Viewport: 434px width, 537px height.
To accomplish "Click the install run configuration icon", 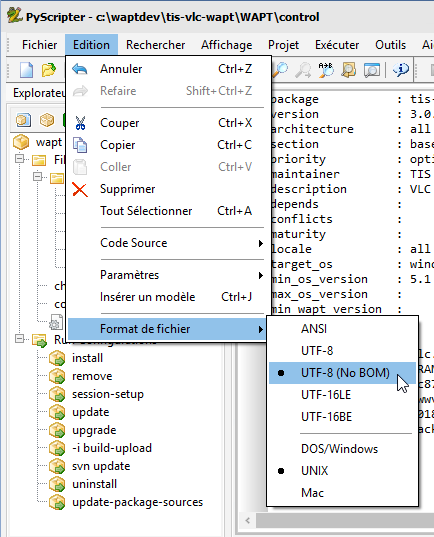I will click(57, 358).
